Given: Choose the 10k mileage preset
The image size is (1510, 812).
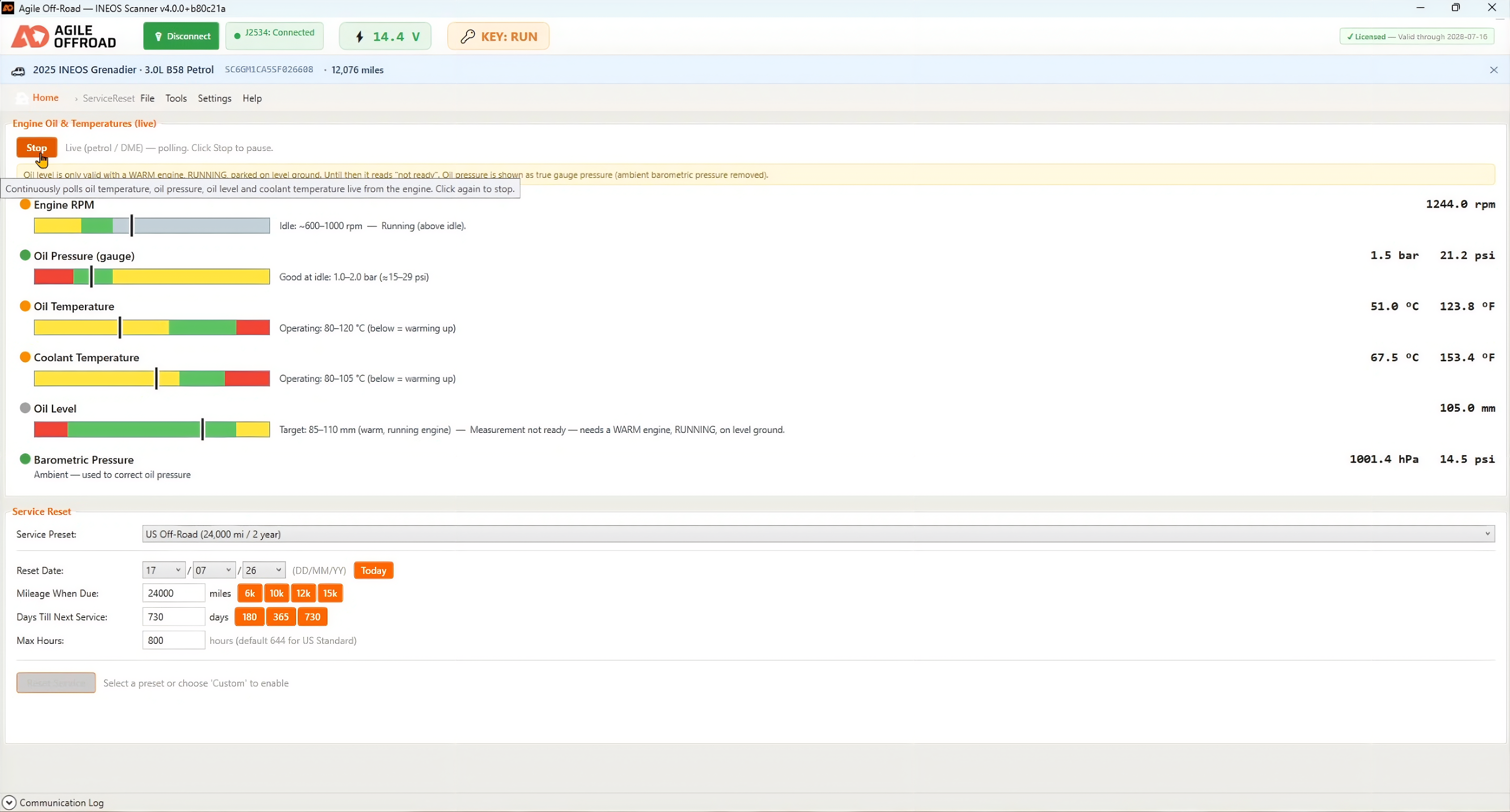Looking at the screenshot, I should pyautogui.click(x=277, y=593).
